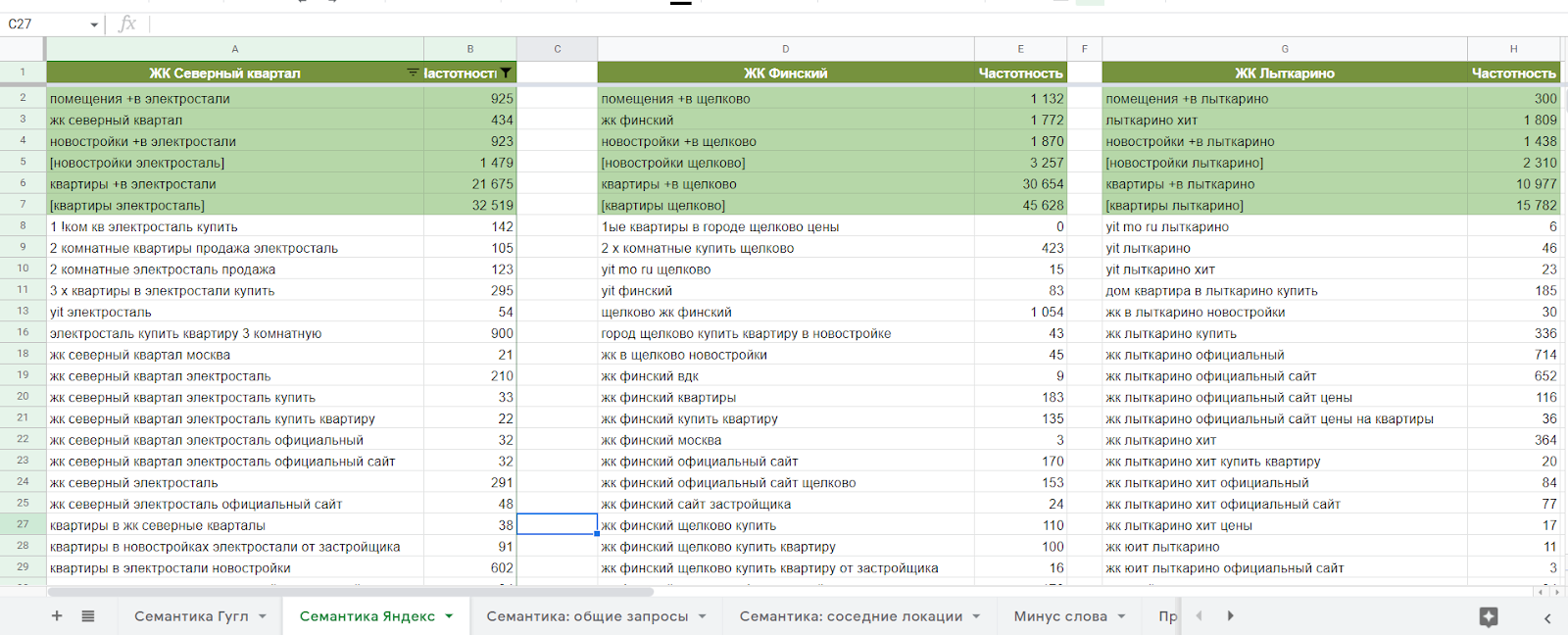This screenshot has height=635, width=1568.
Task: Open the all sheets list icon
Action: 88,616
